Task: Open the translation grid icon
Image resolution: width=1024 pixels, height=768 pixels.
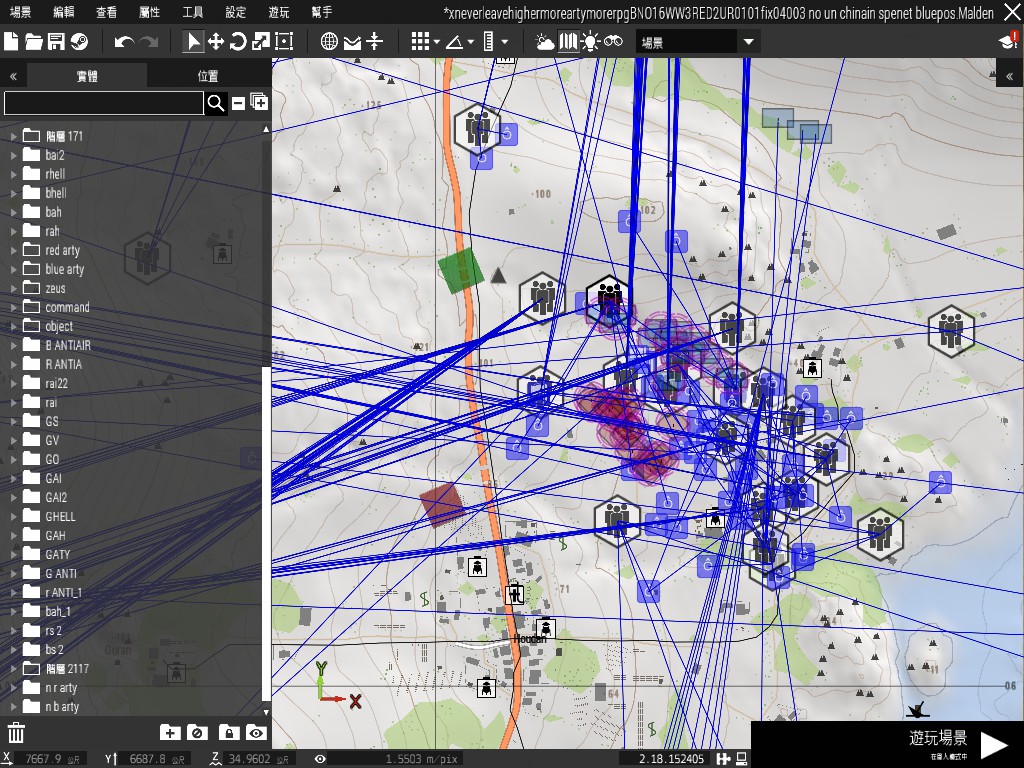Action: 420,42
